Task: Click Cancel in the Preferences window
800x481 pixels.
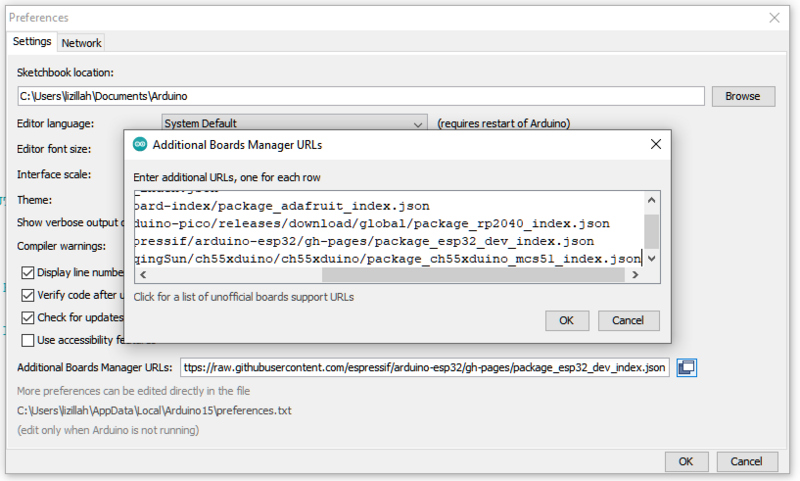Action: coord(746,462)
